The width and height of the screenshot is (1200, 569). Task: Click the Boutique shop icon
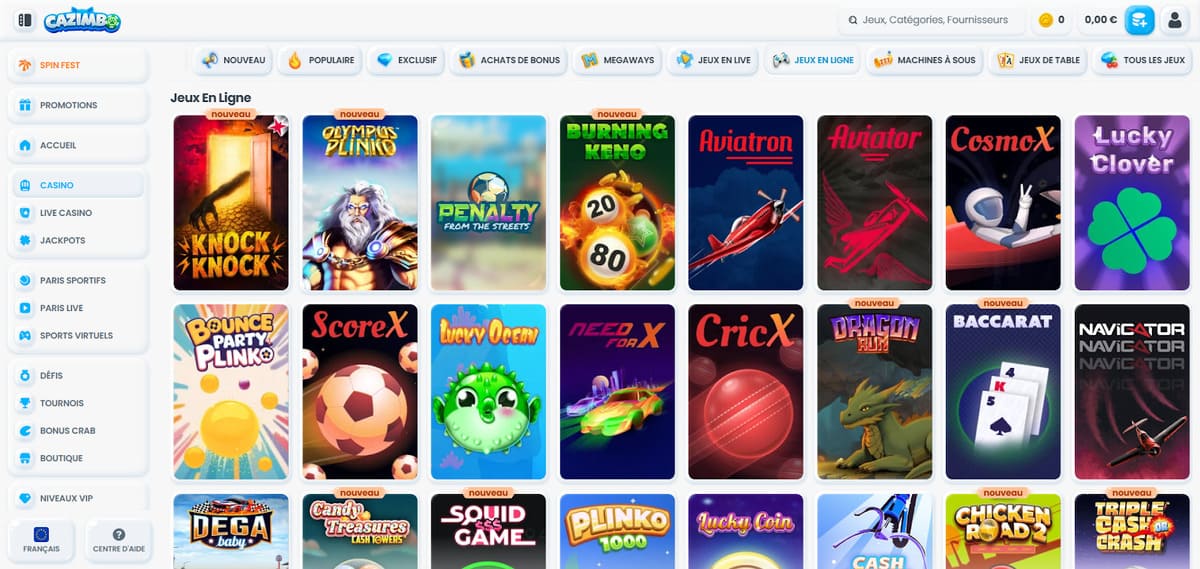click(25, 458)
